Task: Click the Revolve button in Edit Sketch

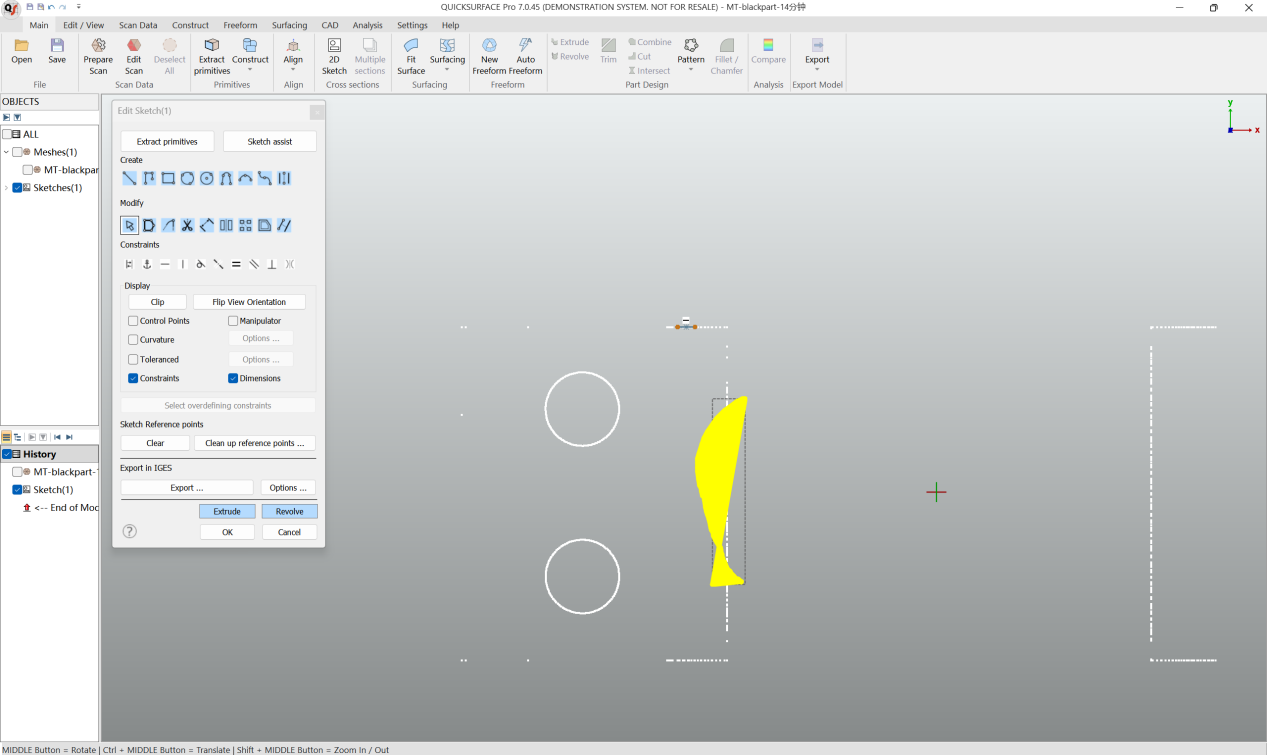Action: click(x=289, y=511)
